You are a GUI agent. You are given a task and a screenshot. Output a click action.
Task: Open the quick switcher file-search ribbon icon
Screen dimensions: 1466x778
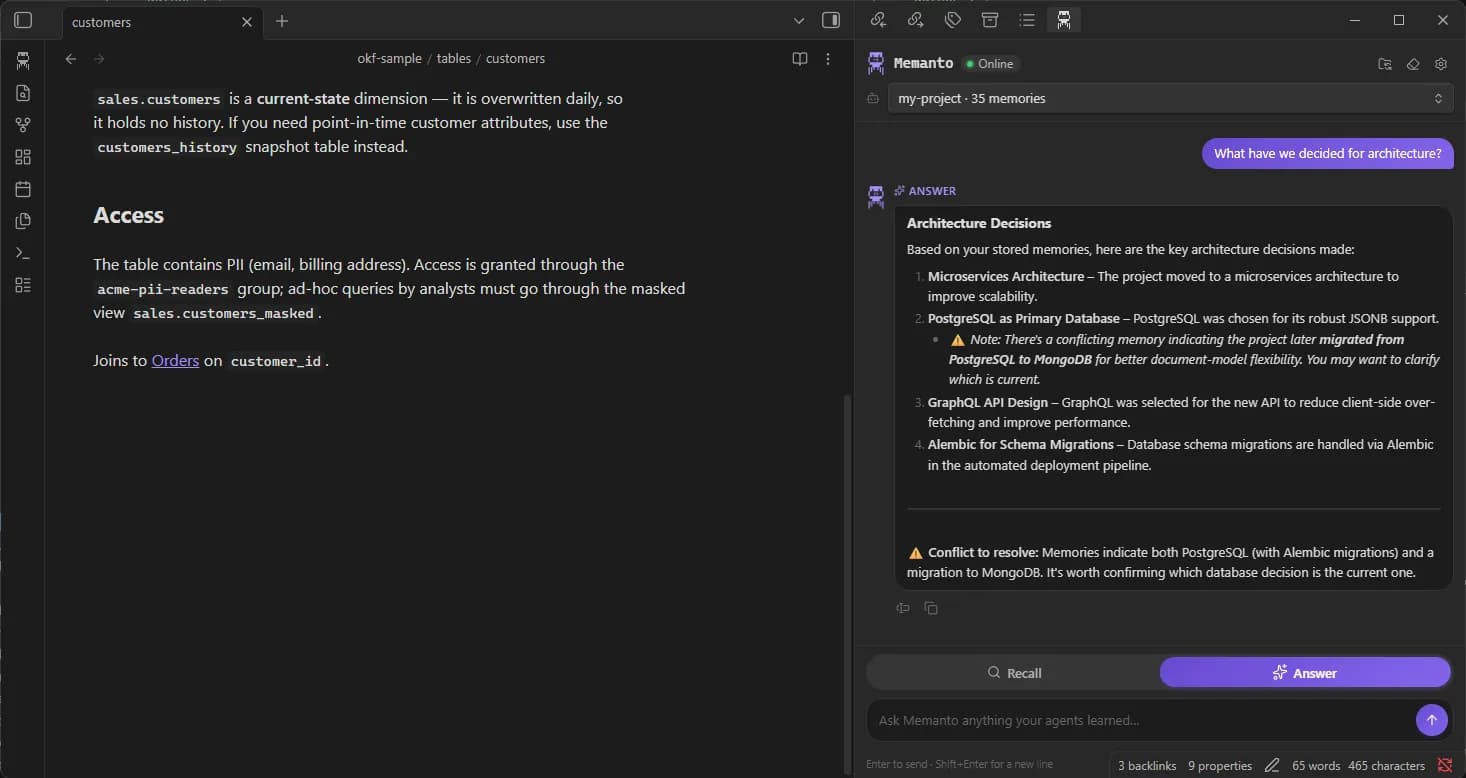(23, 93)
